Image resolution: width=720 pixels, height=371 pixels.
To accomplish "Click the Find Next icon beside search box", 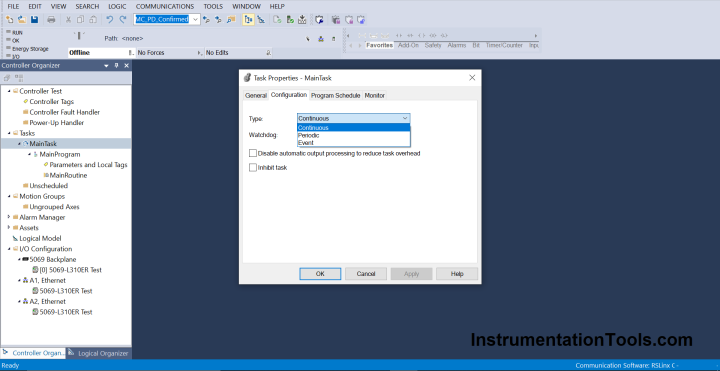I will pos(218,19).
